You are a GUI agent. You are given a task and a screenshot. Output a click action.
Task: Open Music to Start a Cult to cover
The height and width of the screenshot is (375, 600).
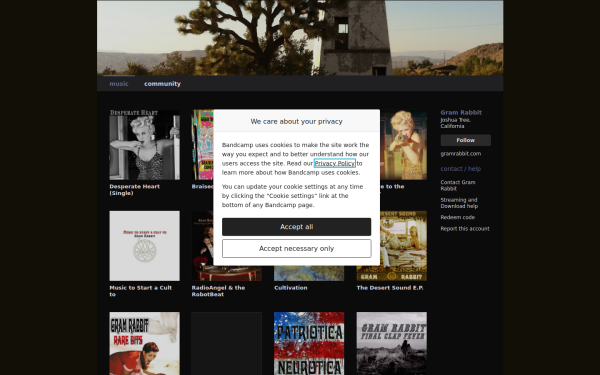click(144, 246)
